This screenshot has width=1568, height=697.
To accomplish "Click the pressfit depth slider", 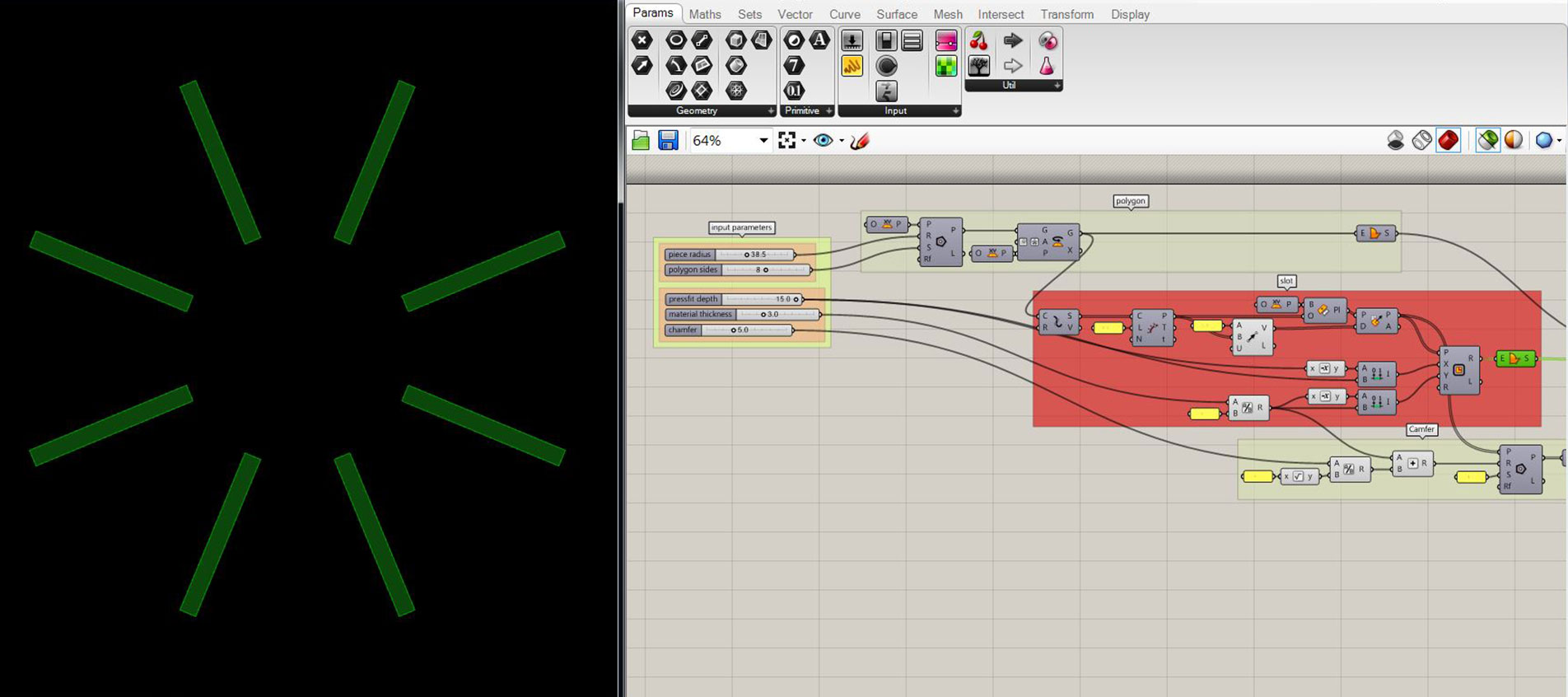I will [x=733, y=299].
